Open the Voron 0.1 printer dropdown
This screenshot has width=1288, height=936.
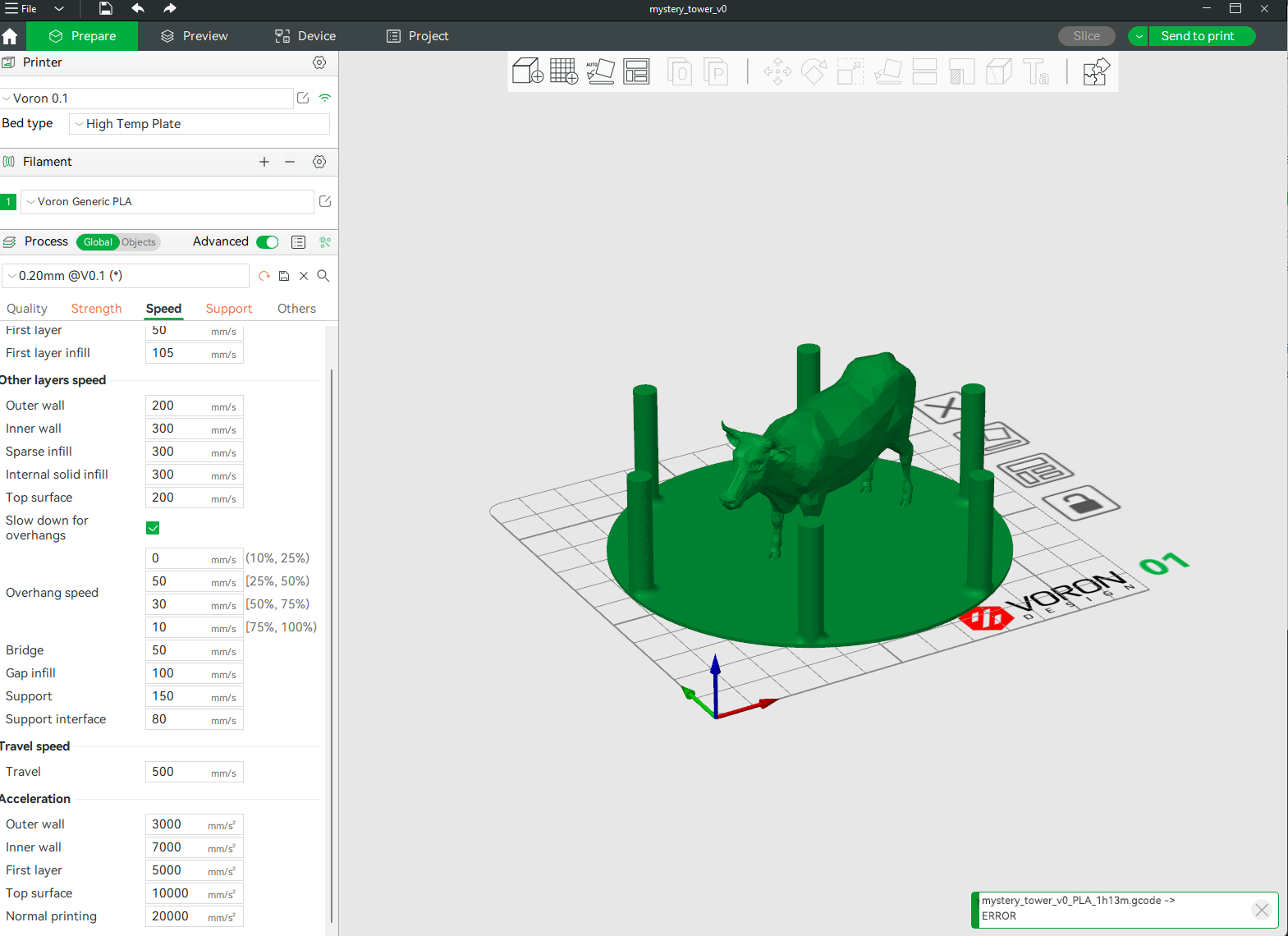click(146, 99)
